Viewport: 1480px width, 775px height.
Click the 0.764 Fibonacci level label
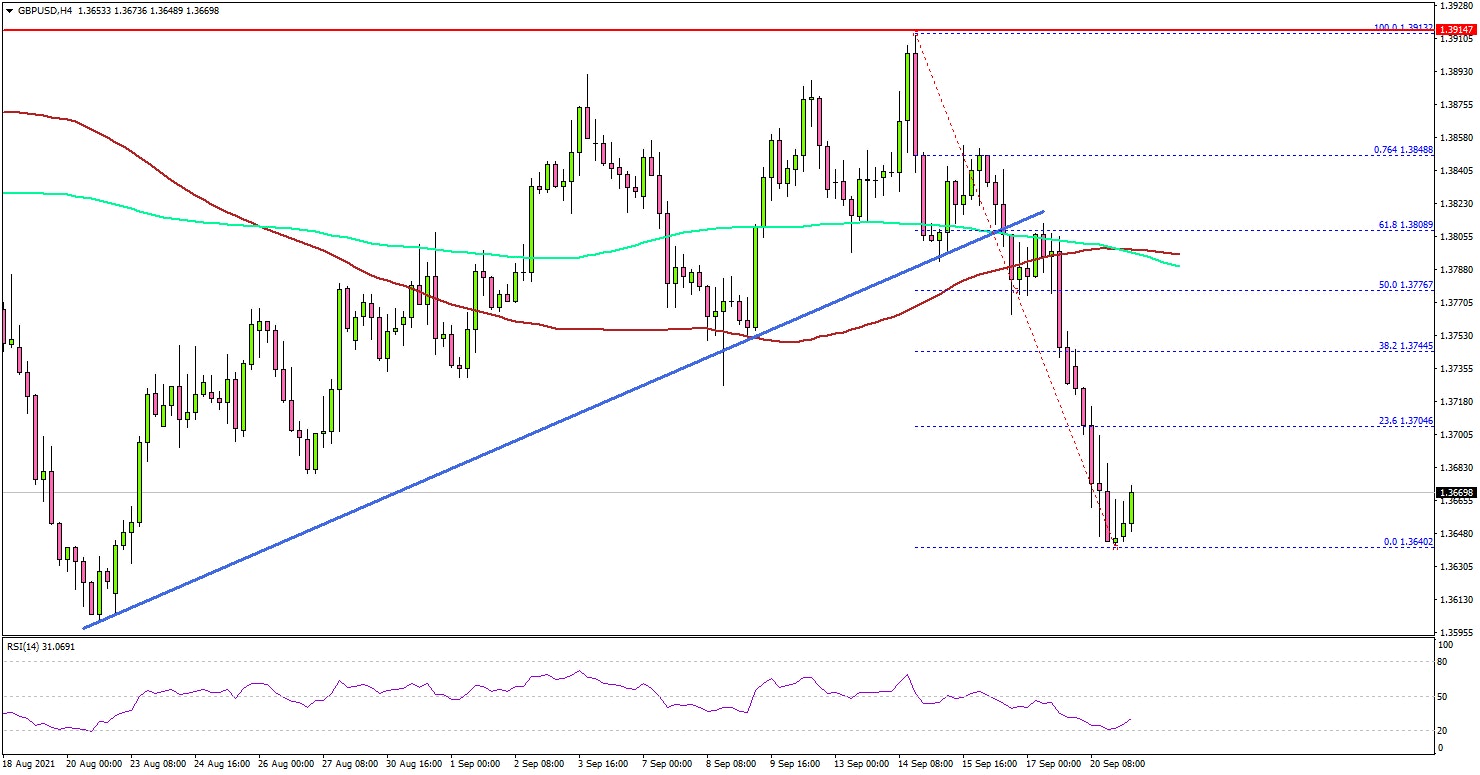point(1401,149)
